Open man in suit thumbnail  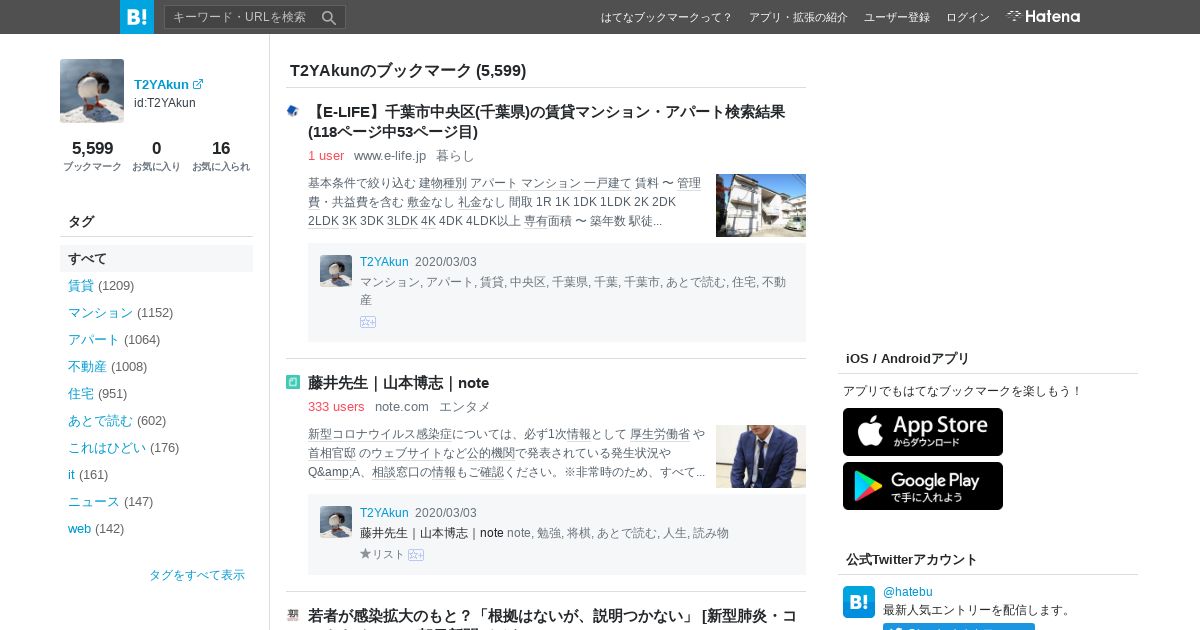click(761, 456)
